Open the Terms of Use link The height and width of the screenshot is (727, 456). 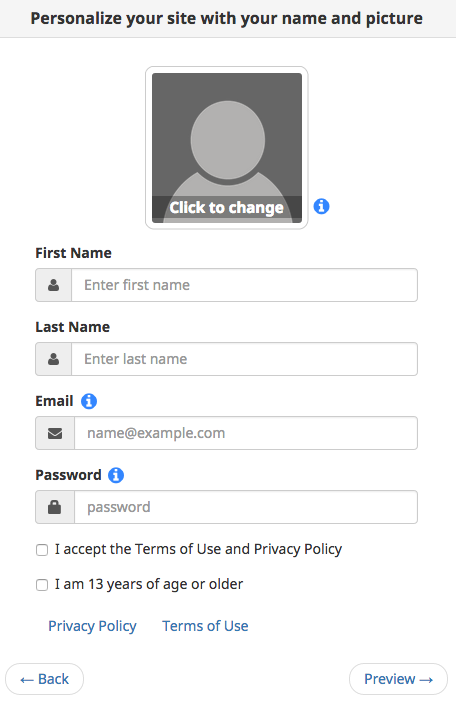tap(205, 626)
